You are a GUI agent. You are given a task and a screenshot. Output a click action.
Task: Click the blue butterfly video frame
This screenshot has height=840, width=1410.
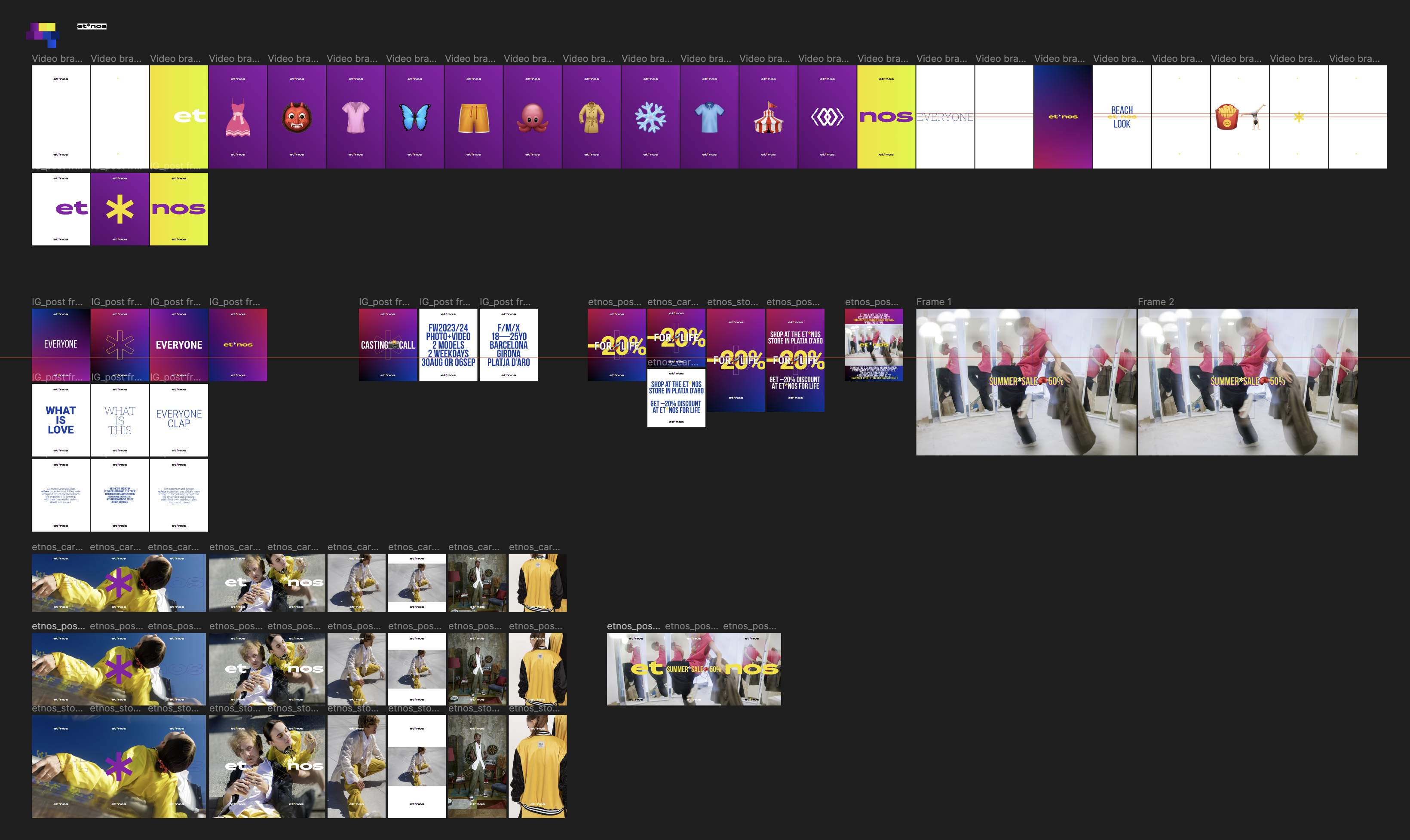[x=415, y=116]
